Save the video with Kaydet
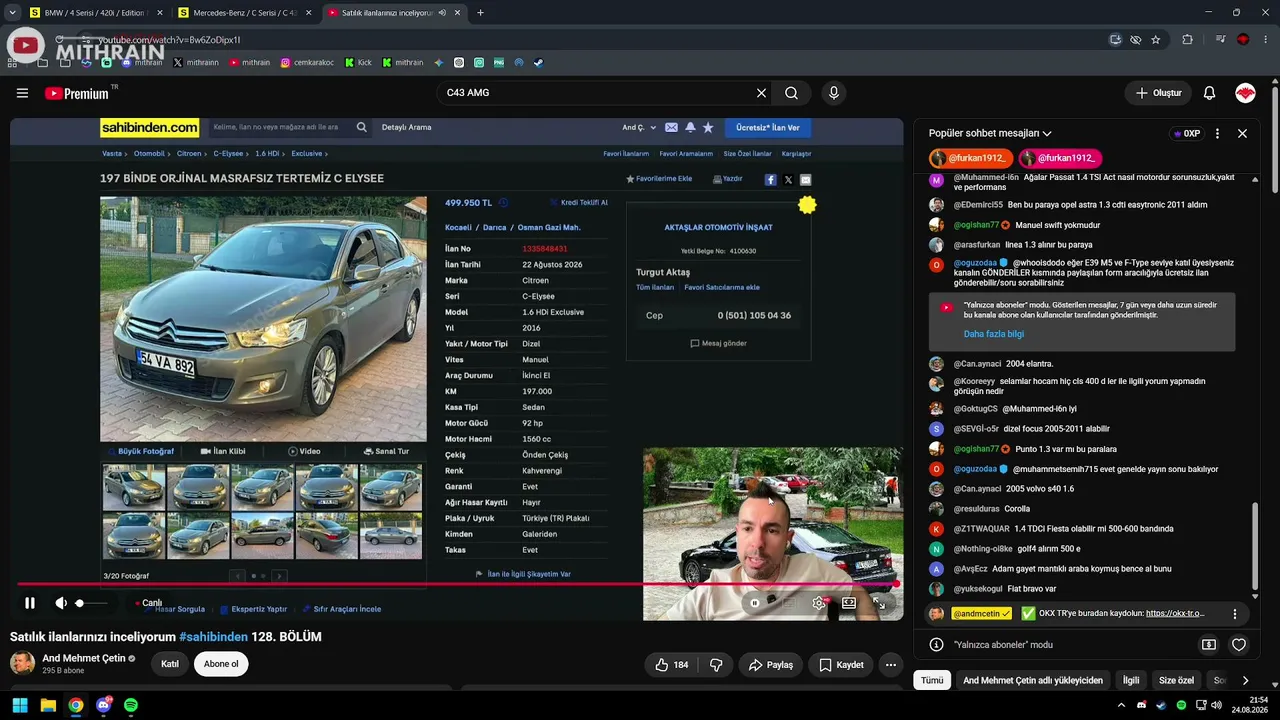1280x720 pixels. [x=841, y=665]
